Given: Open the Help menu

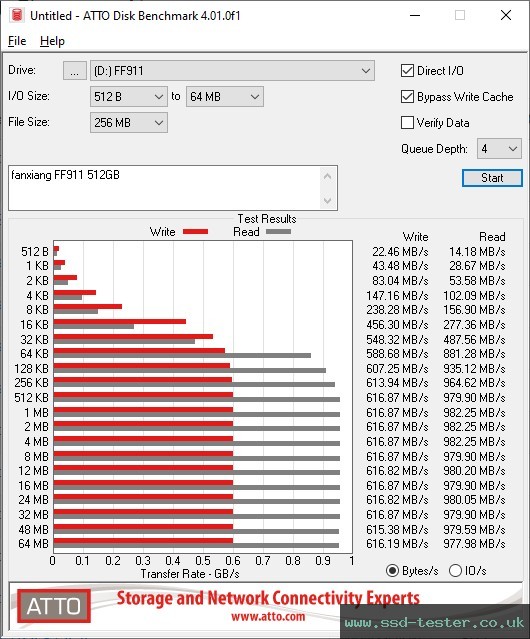Looking at the screenshot, I should (x=52, y=41).
